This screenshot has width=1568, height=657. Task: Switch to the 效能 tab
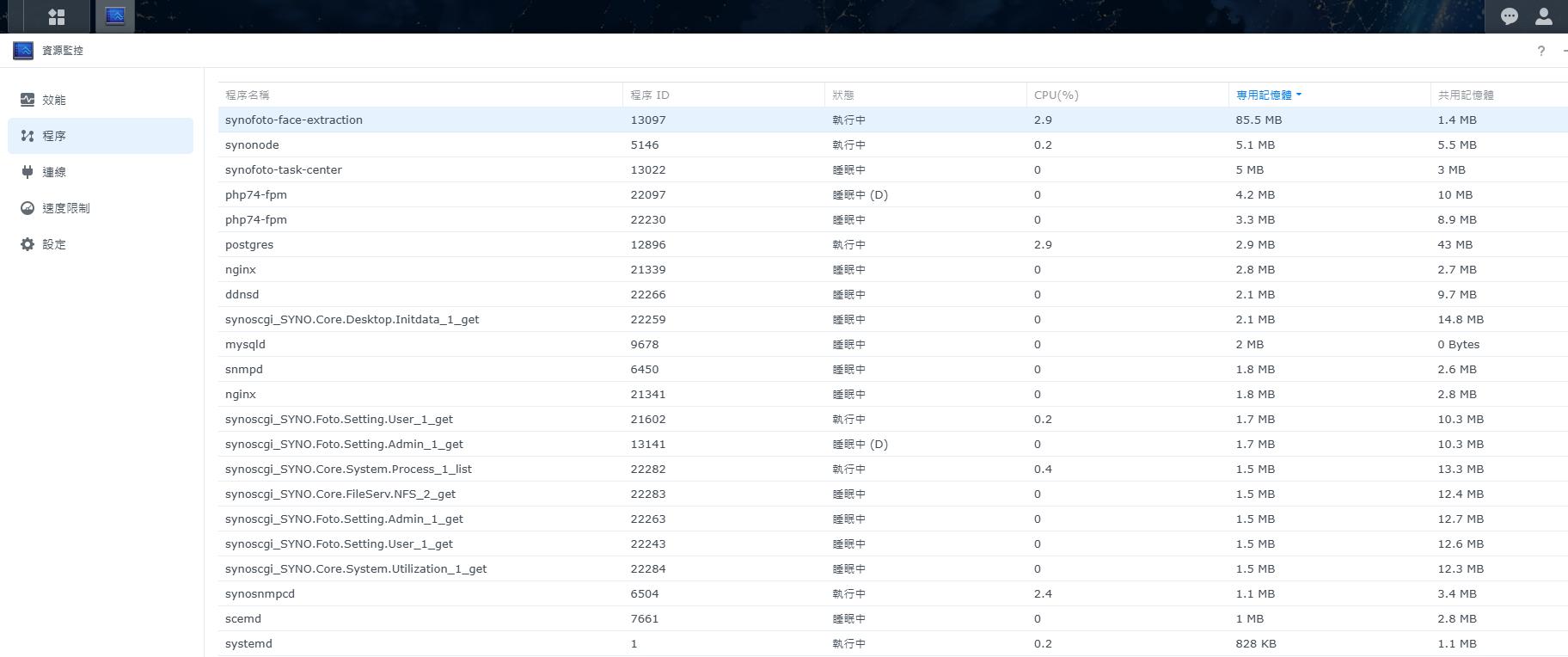click(101, 100)
